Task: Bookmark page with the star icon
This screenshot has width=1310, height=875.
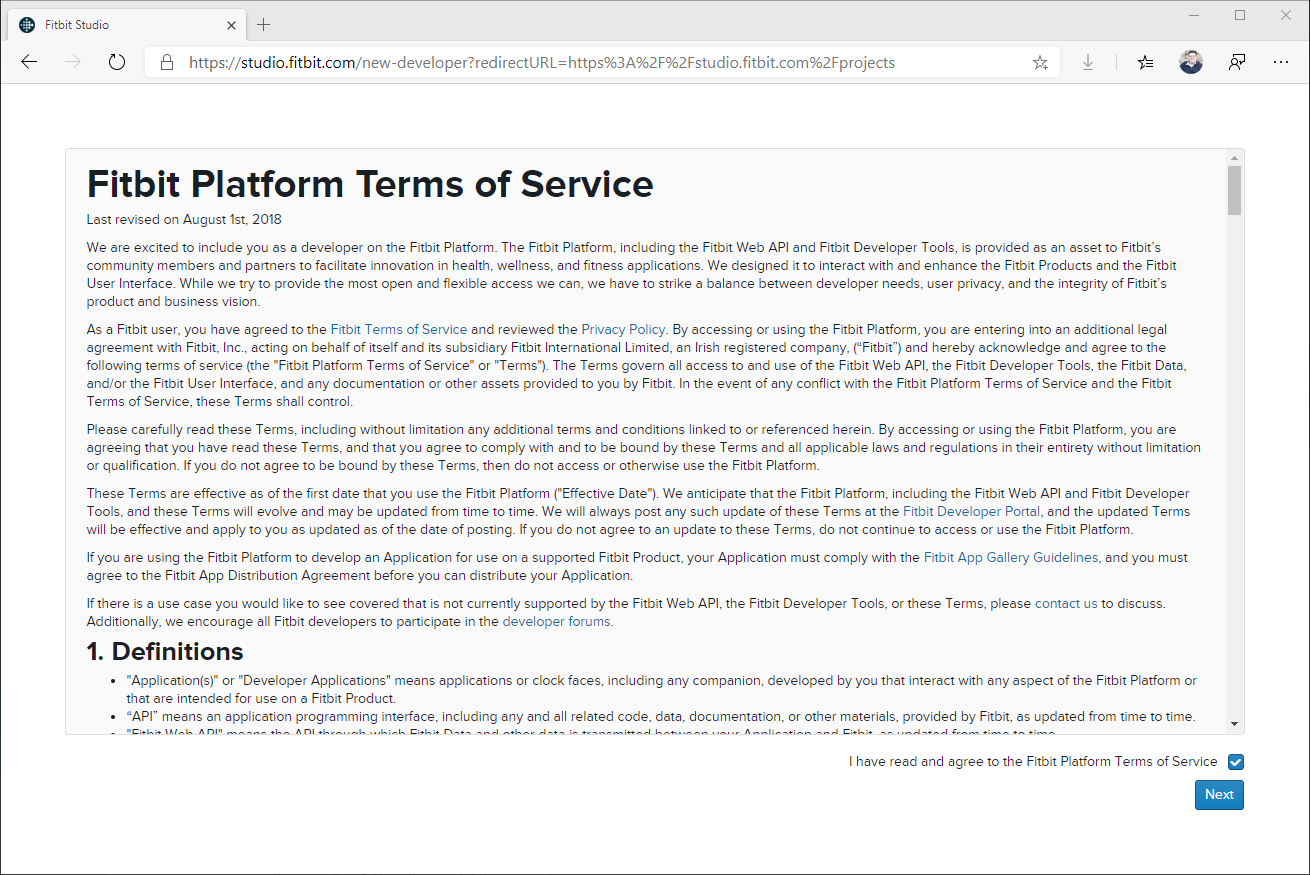Action: pyautogui.click(x=1040, y=62)
